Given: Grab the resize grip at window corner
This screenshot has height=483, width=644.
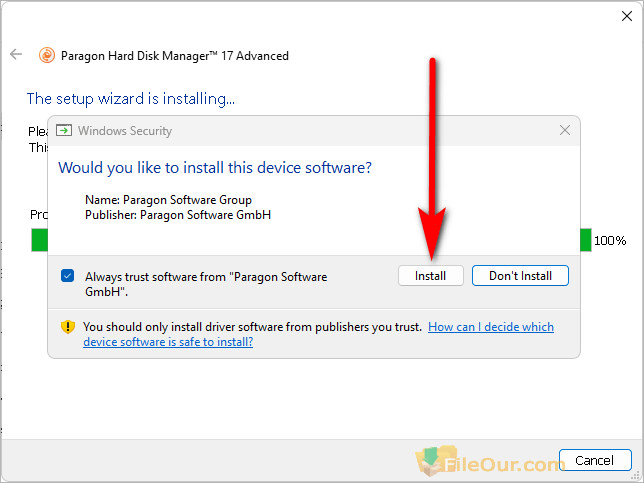Looking at the screenshot, I should point(637,476).
